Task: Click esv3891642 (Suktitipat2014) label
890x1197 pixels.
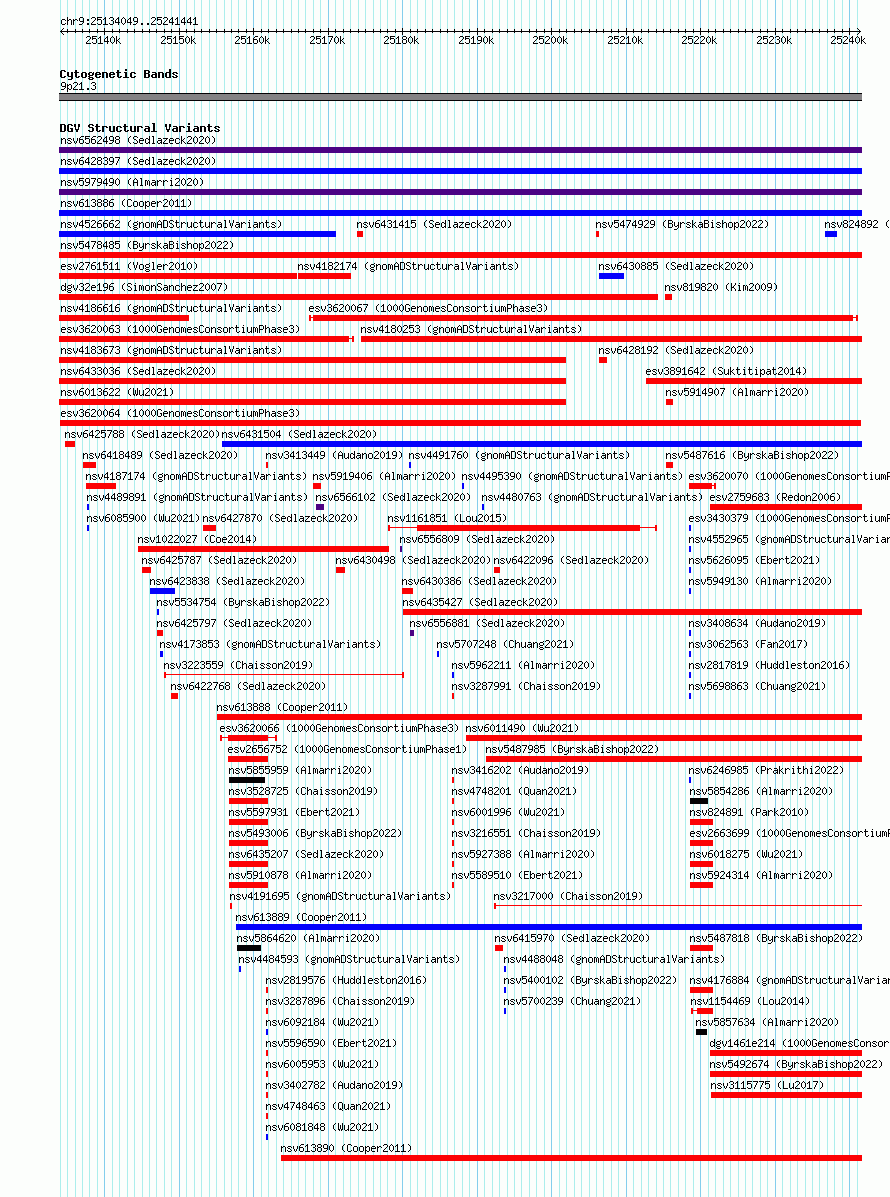Action: coord(727,372)
